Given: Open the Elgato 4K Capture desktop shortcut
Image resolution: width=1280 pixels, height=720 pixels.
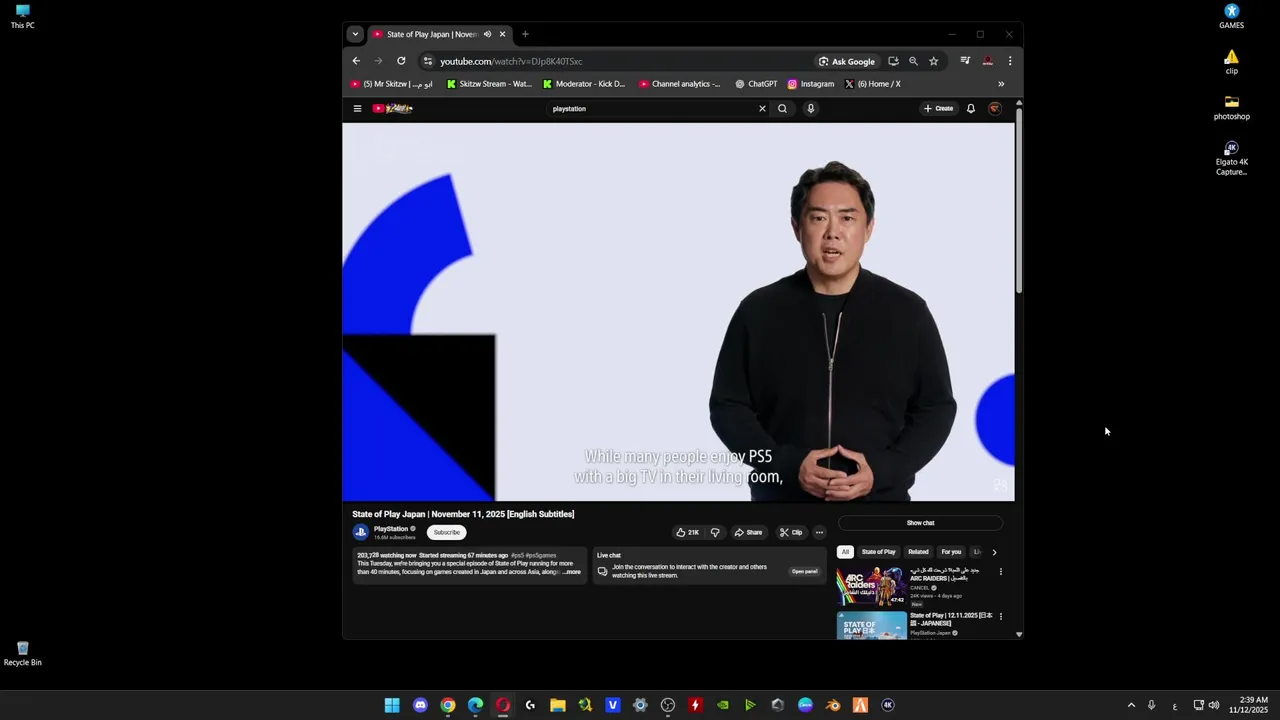Looking at the screenshot, I should click(x=1232, y=158).
